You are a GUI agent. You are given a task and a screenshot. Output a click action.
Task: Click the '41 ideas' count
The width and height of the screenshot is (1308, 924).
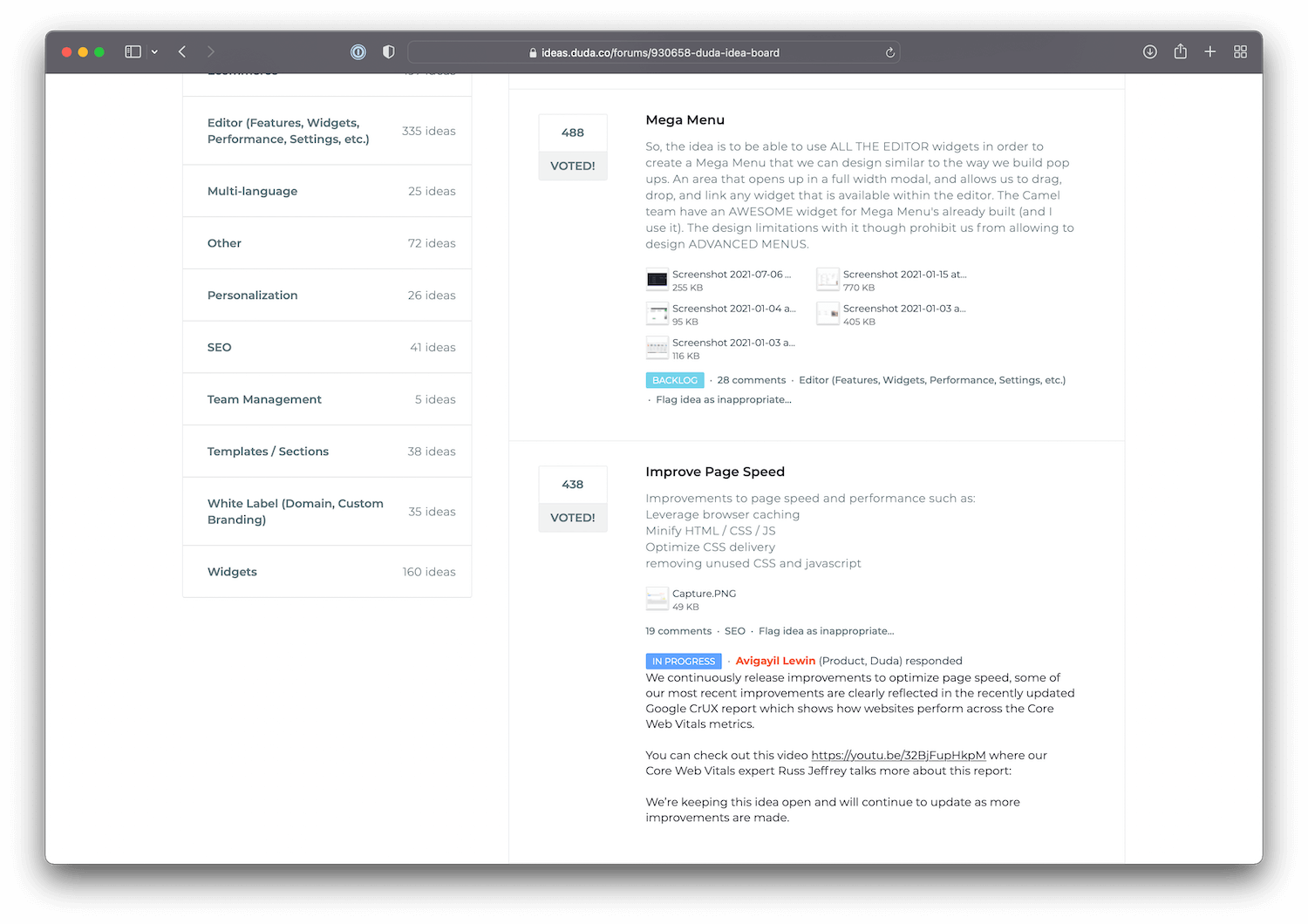tap(433, 347)
